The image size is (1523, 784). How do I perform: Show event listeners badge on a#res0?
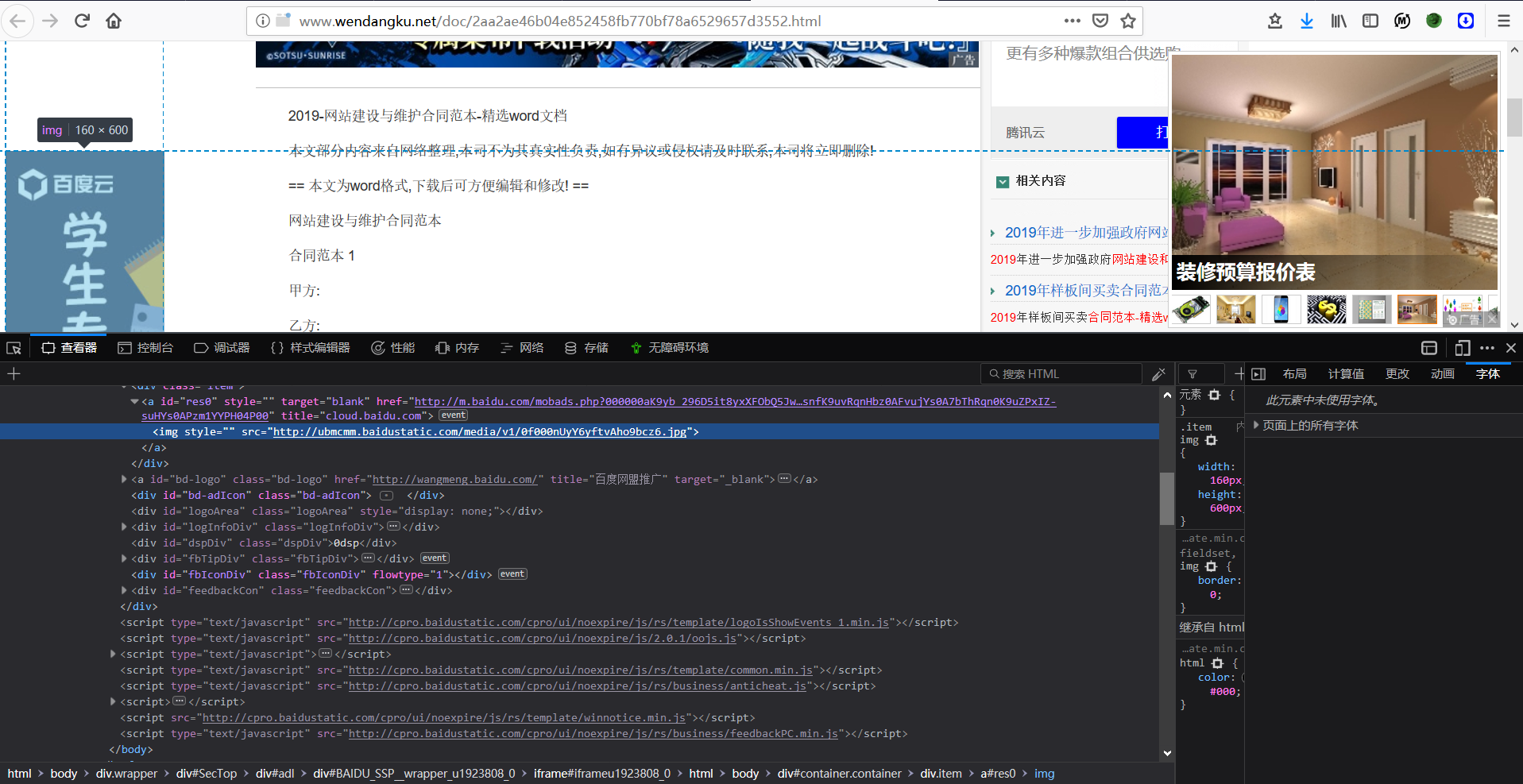(454, 415)
